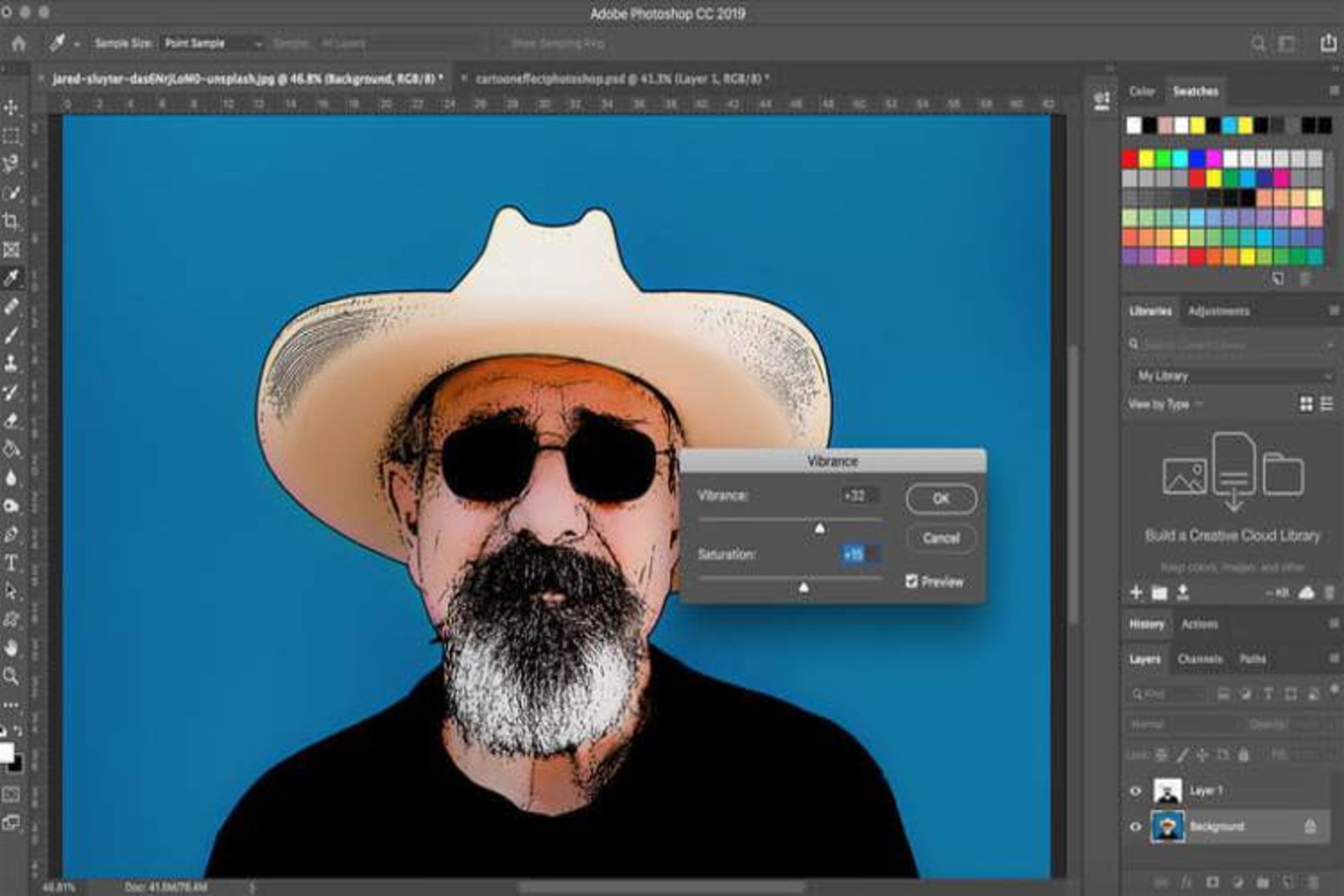Open the workspace switcher icon
Viewport: 1344px width, 896px height.
tap(1287, 43)
